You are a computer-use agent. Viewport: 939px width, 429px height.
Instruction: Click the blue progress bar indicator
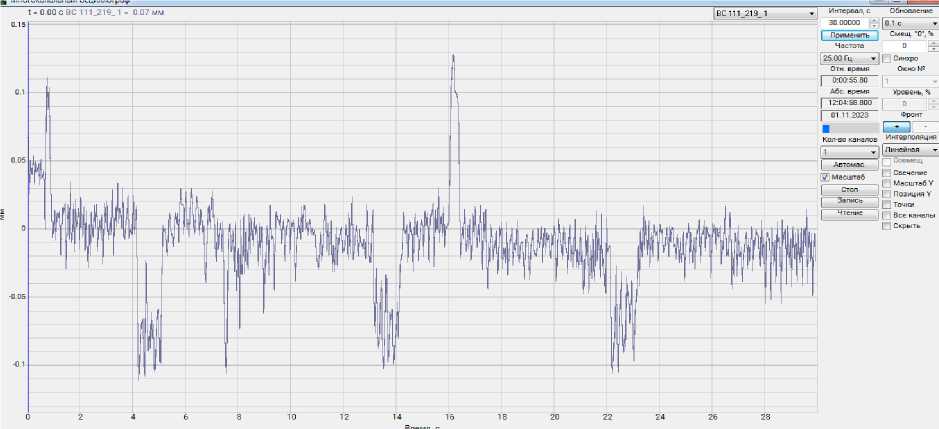tap(826, 128)
